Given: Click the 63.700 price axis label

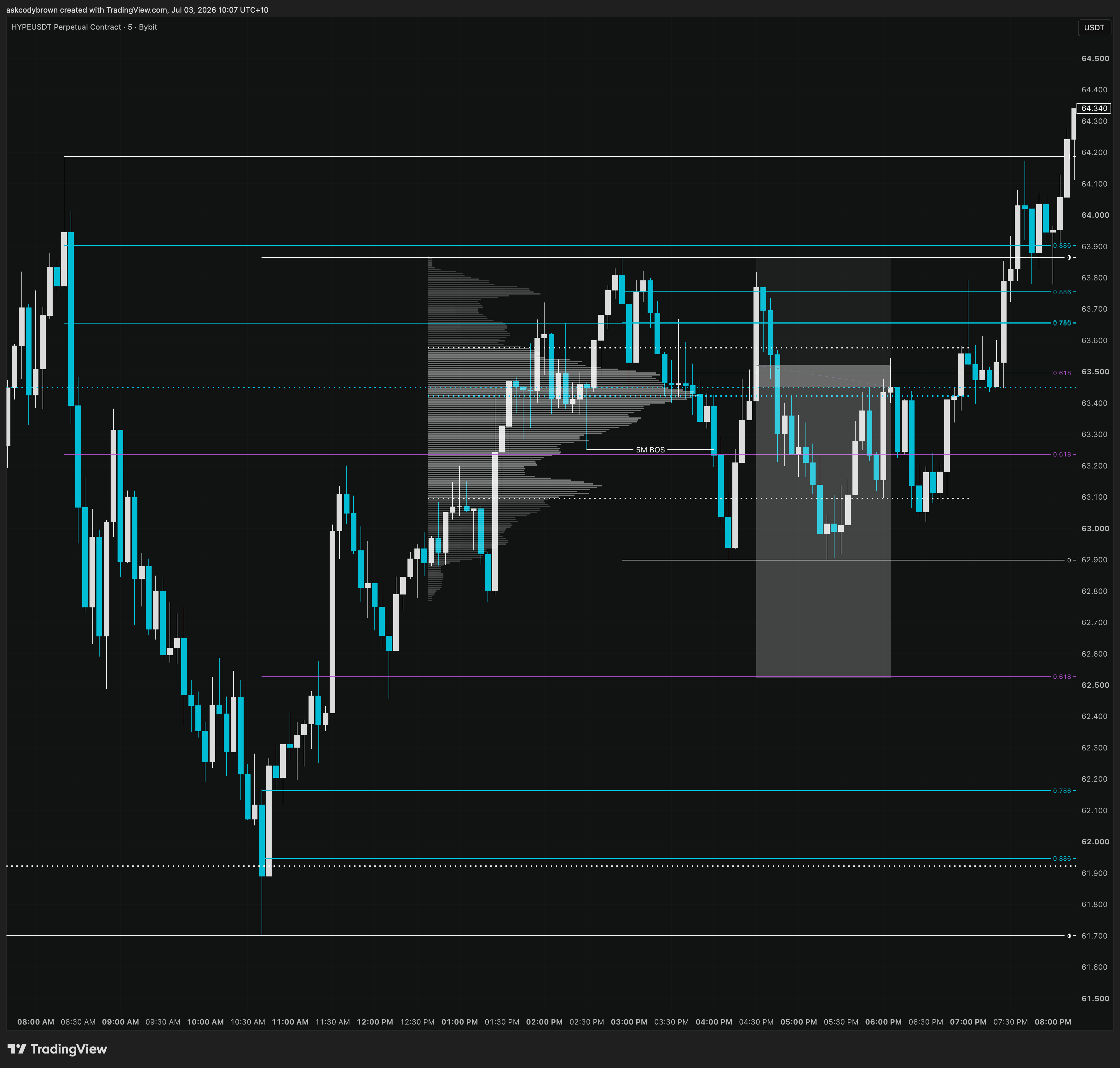Looking at the screenshot, I should tap(1094, 309).
